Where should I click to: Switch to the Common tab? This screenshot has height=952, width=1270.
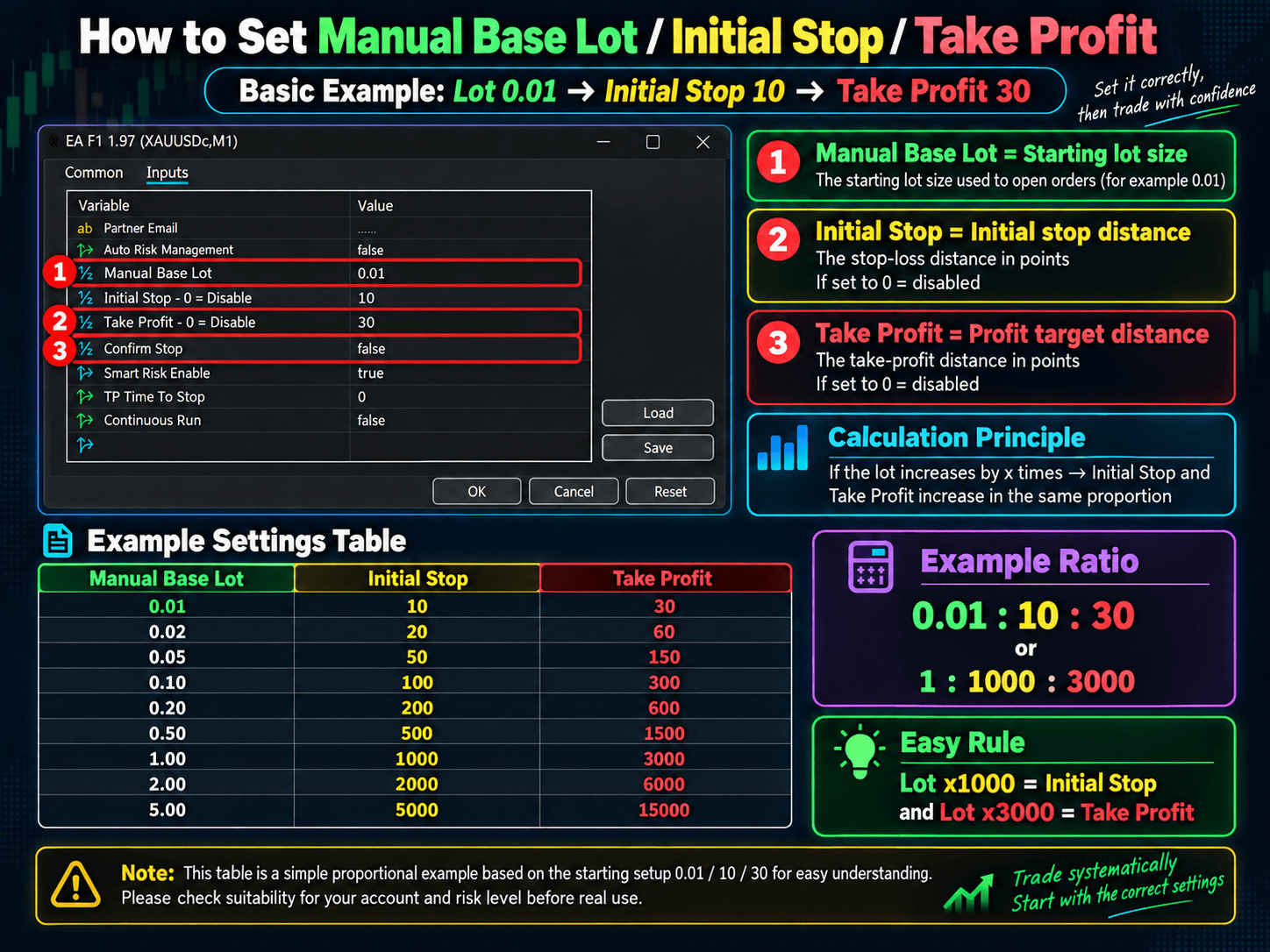point(94,173)
